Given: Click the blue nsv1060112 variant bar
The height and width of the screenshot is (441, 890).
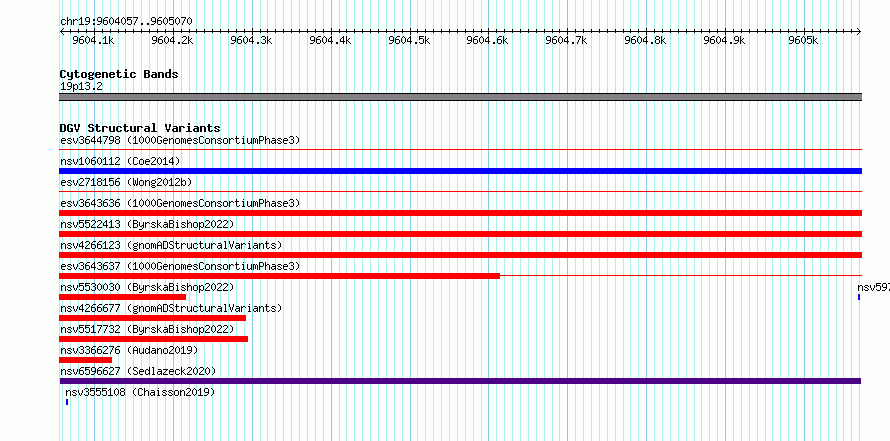Looking at the screenshot, I should click(x=460, y=171).
